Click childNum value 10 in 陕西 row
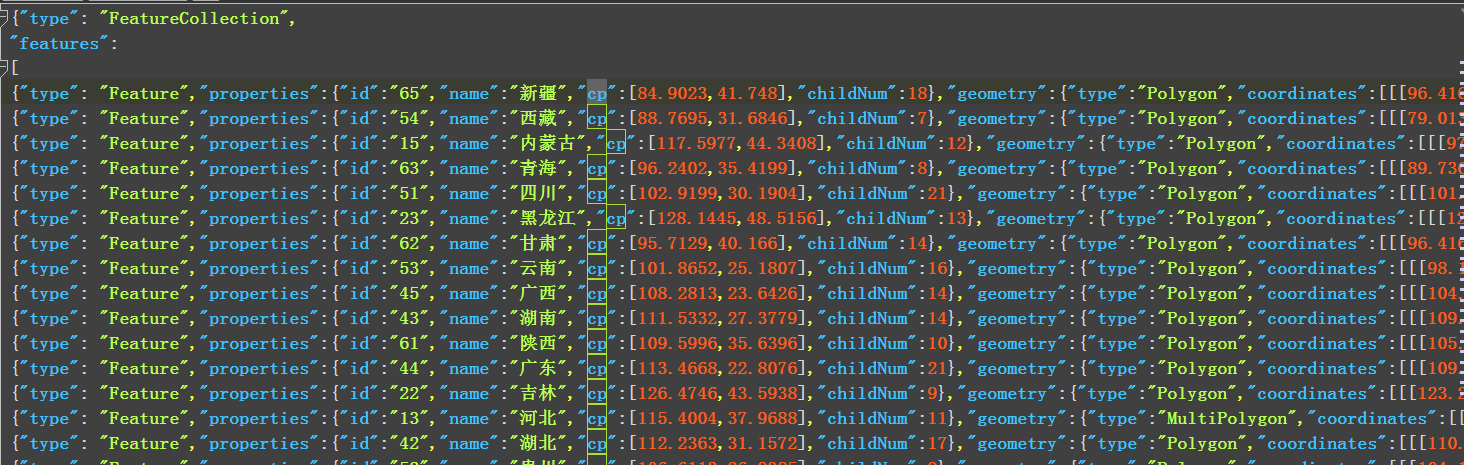1464x465 pixels. [x=937, y=343]
